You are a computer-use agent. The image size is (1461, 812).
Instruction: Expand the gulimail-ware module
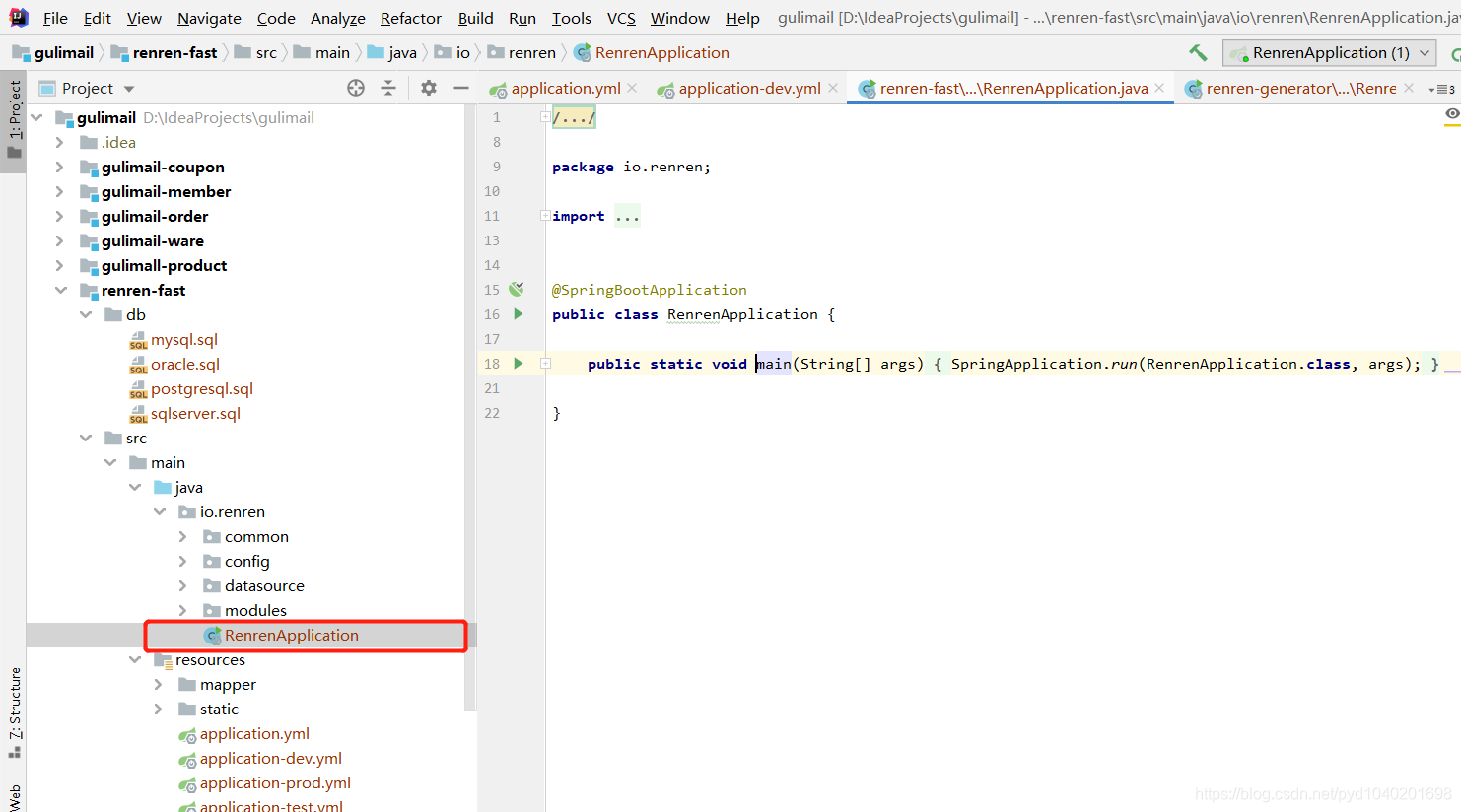point(60,240)
